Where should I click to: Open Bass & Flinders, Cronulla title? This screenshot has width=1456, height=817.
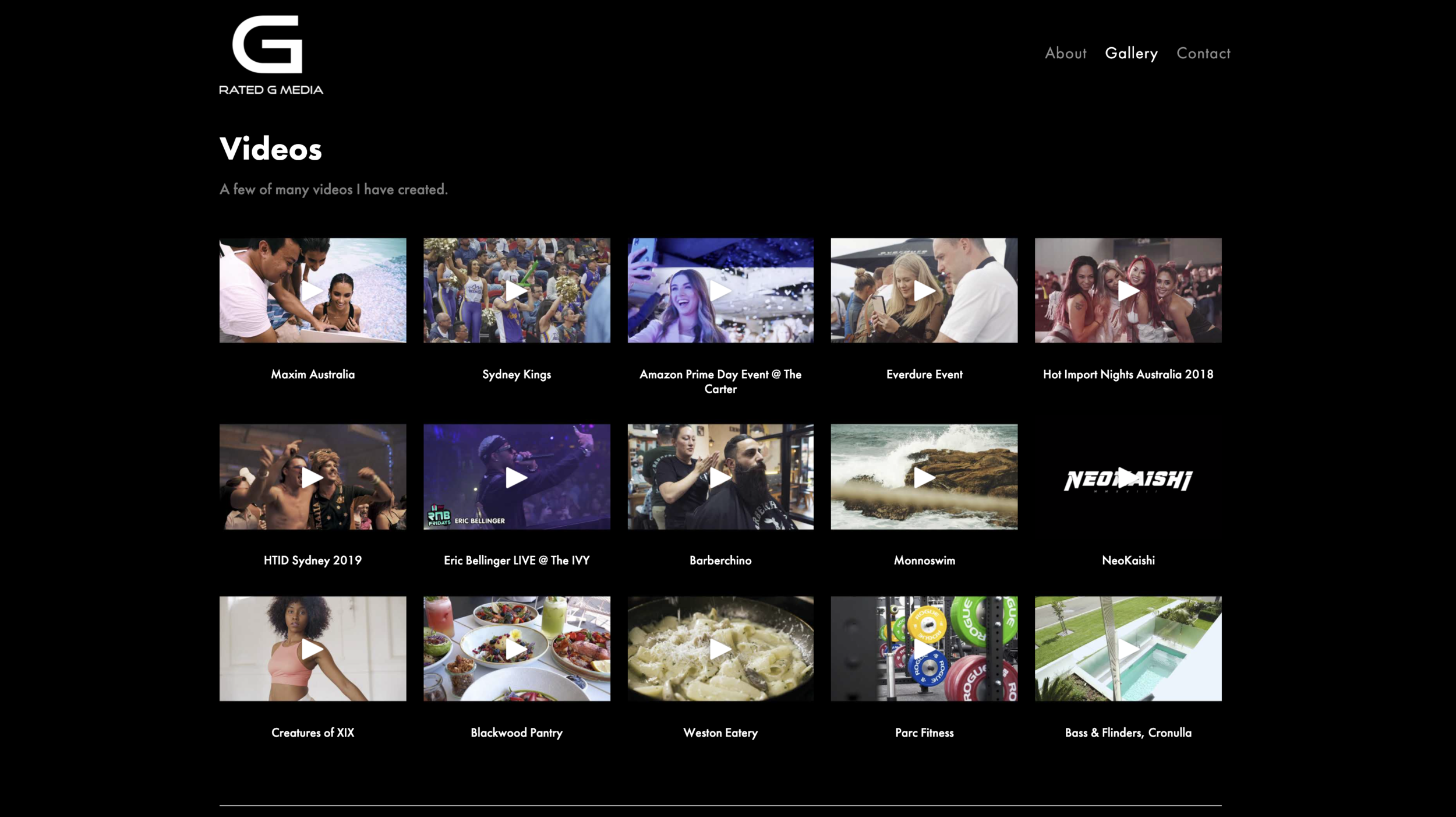(1128, 733)
